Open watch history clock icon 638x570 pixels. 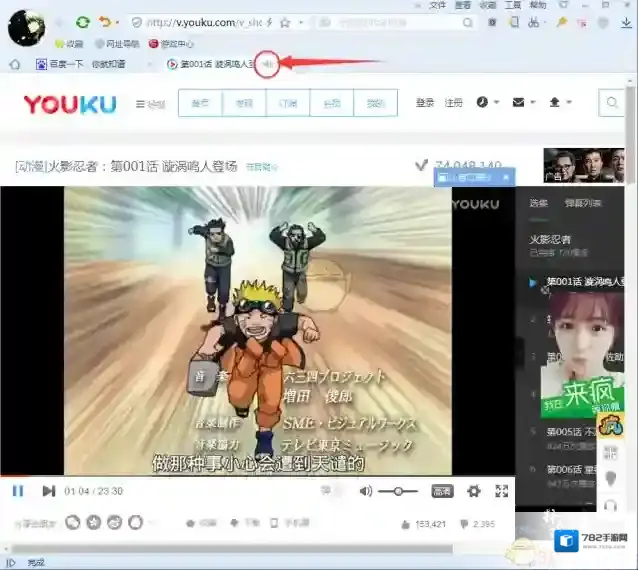click(x=482, y=102)
